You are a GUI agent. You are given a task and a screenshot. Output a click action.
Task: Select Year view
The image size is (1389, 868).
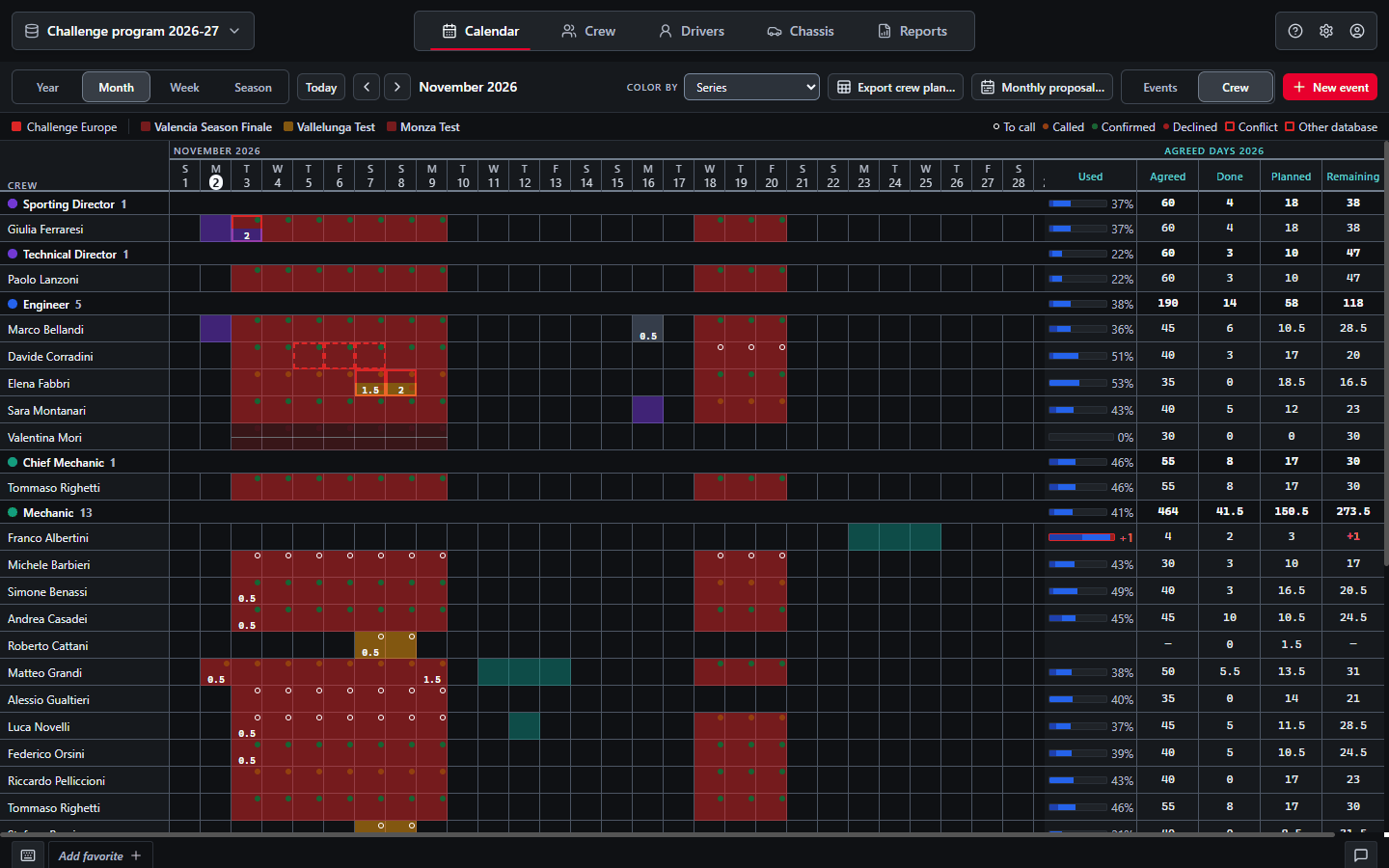click(x=47, y=87)
